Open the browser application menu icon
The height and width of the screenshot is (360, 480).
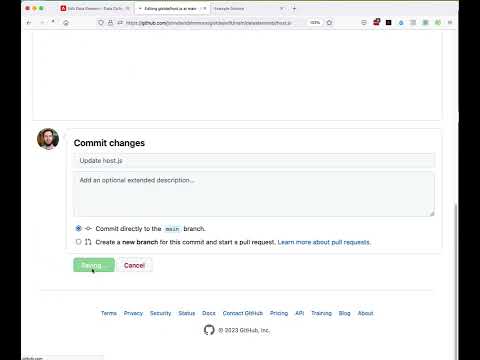450,23
